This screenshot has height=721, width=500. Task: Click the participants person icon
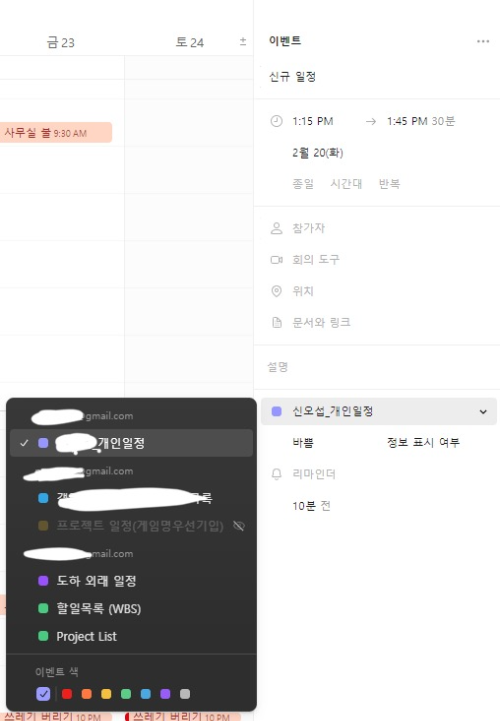click(276, 228)
